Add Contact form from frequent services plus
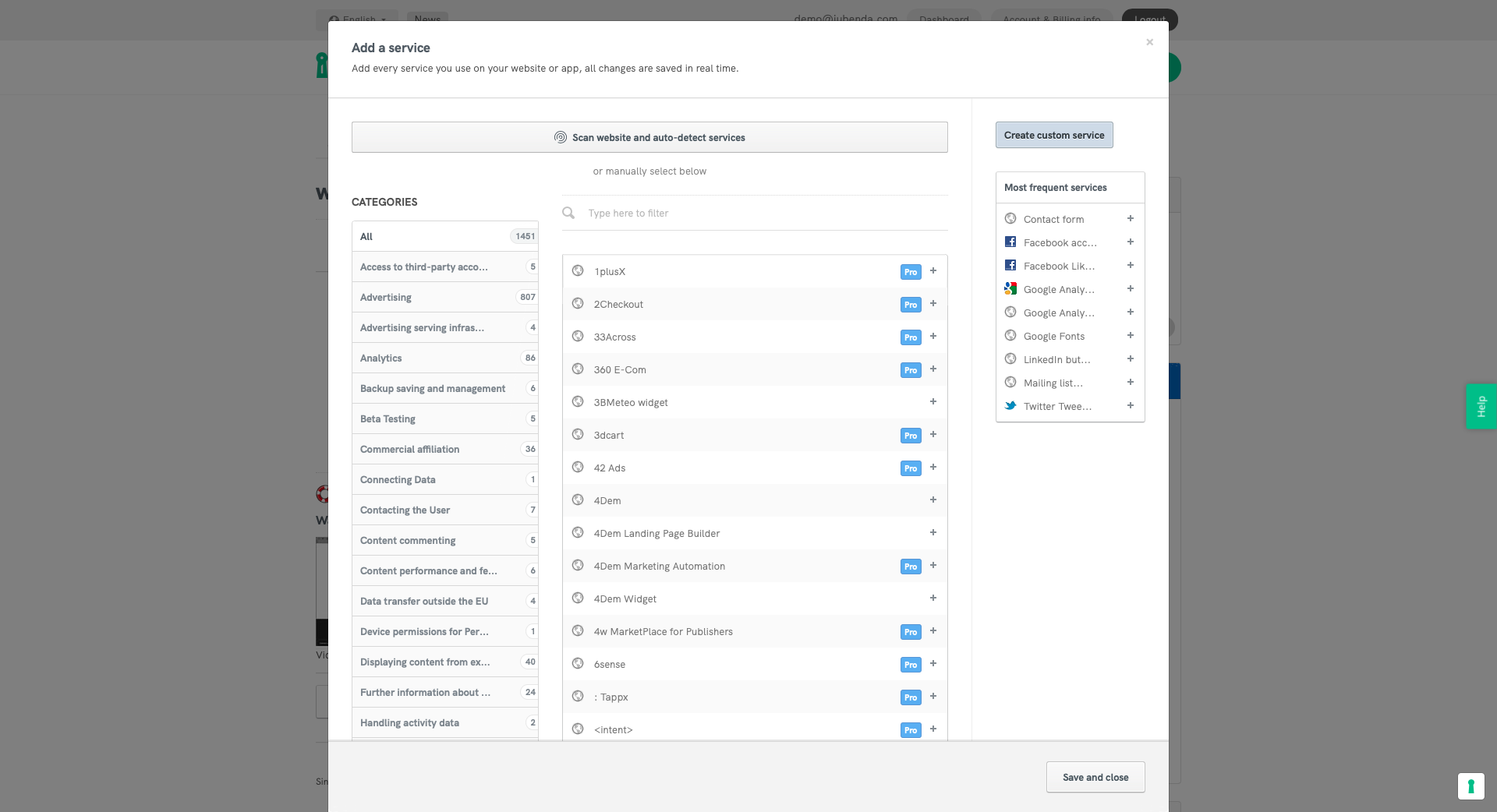 [x=1130, y=218]
